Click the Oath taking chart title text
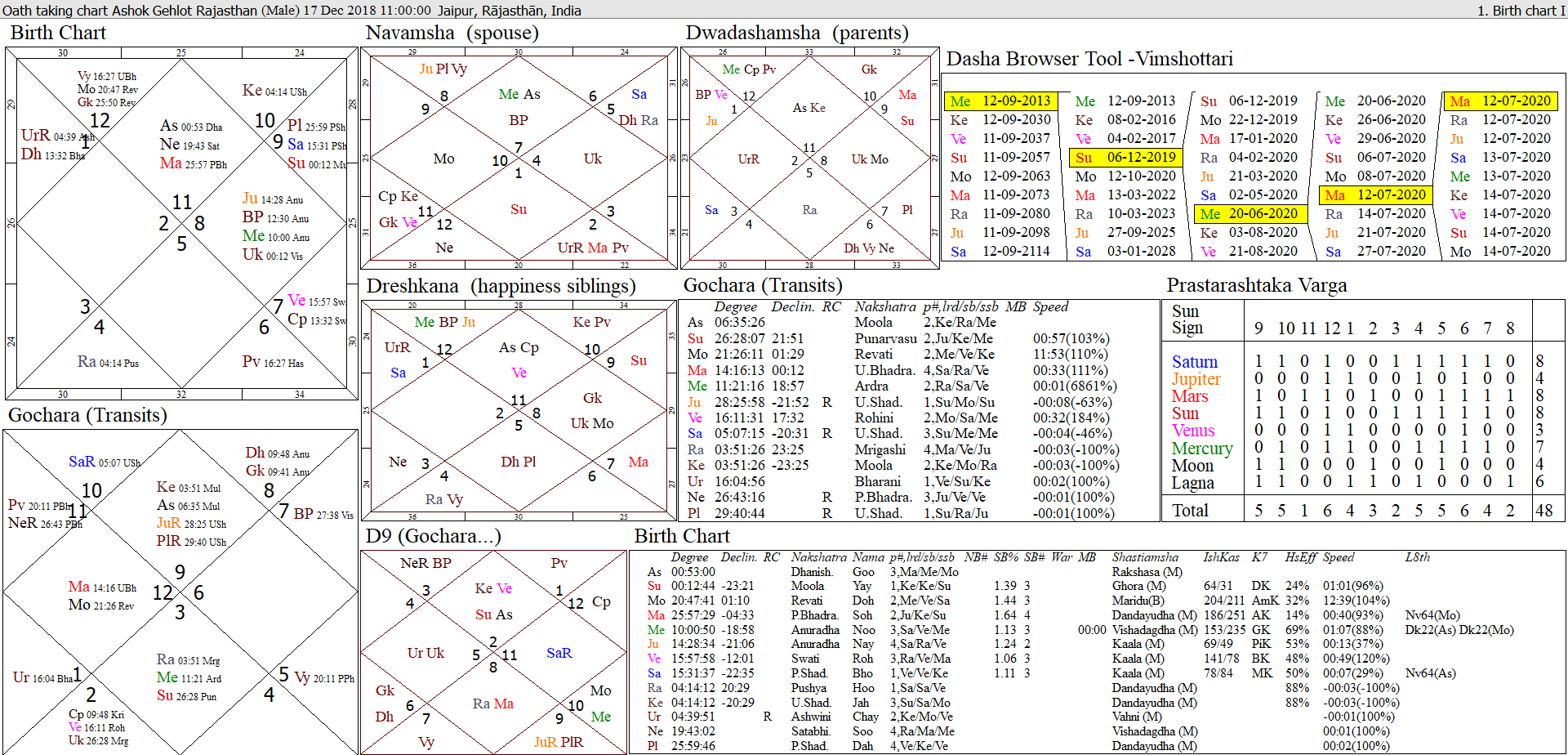Screen dimensions: 1568x755 pyautogui.click(x=292, y=11)
